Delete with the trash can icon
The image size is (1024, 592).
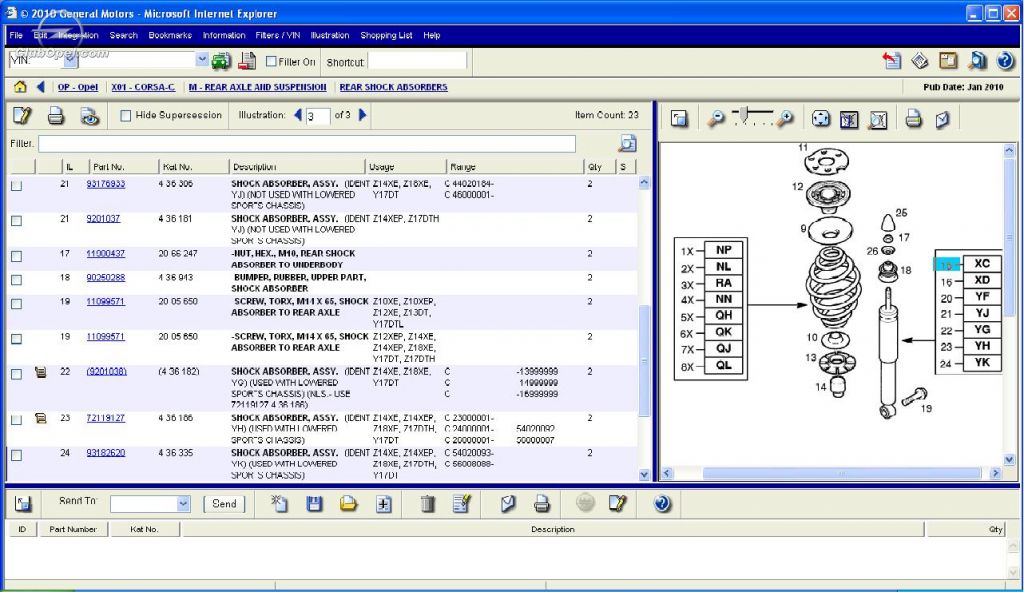(428, 503)
